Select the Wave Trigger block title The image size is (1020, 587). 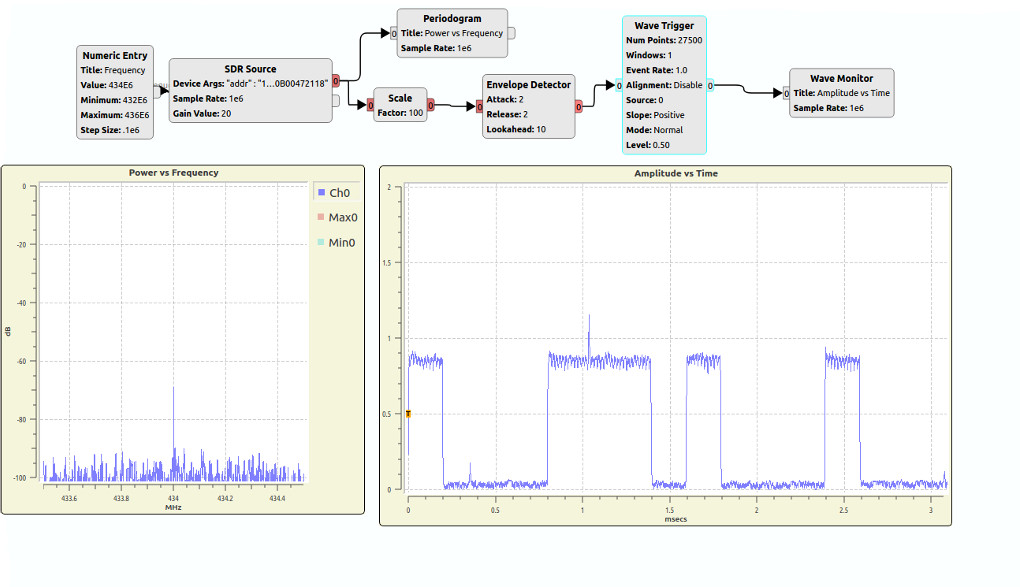click(664, 25)
